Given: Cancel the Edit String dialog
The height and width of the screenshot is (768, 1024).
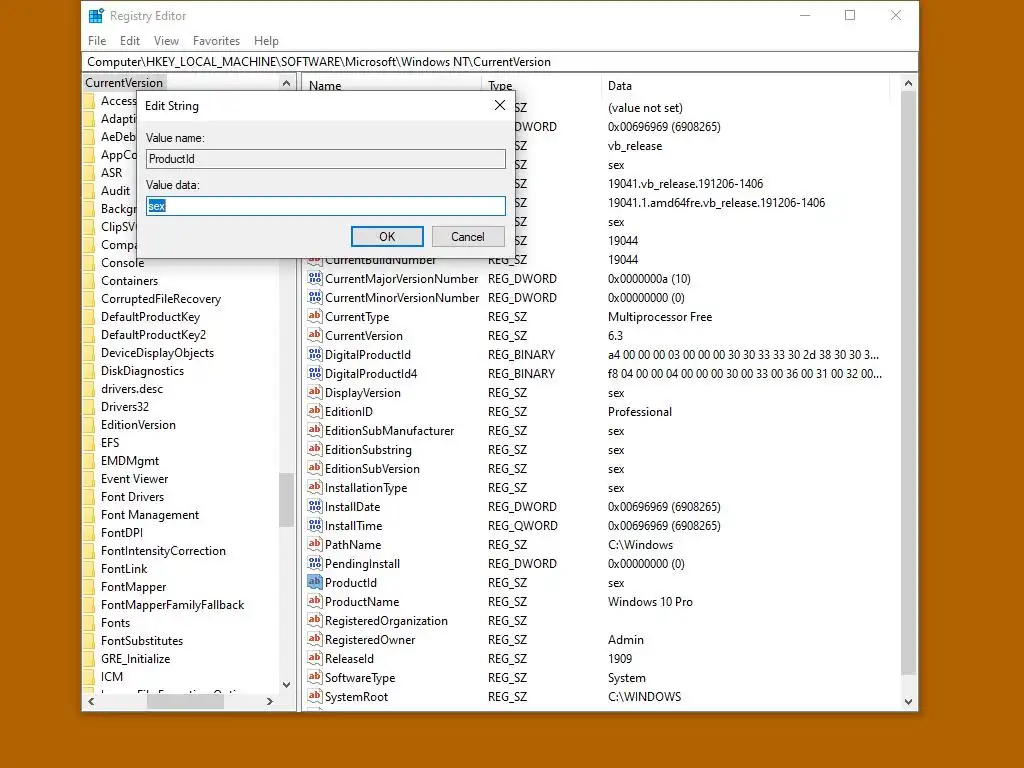Looking at the screenshot, I should click(x=468, y=236).
